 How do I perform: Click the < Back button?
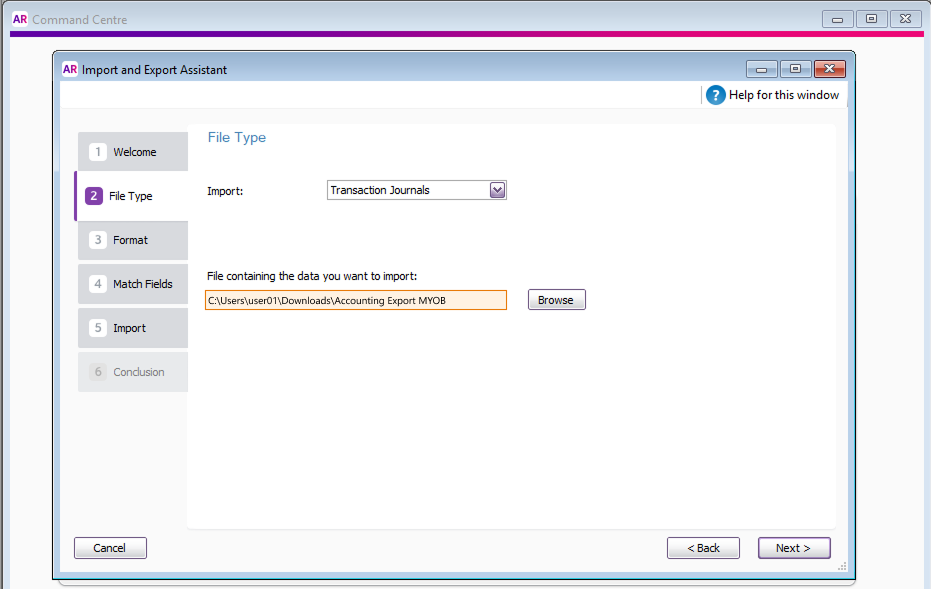703,548
